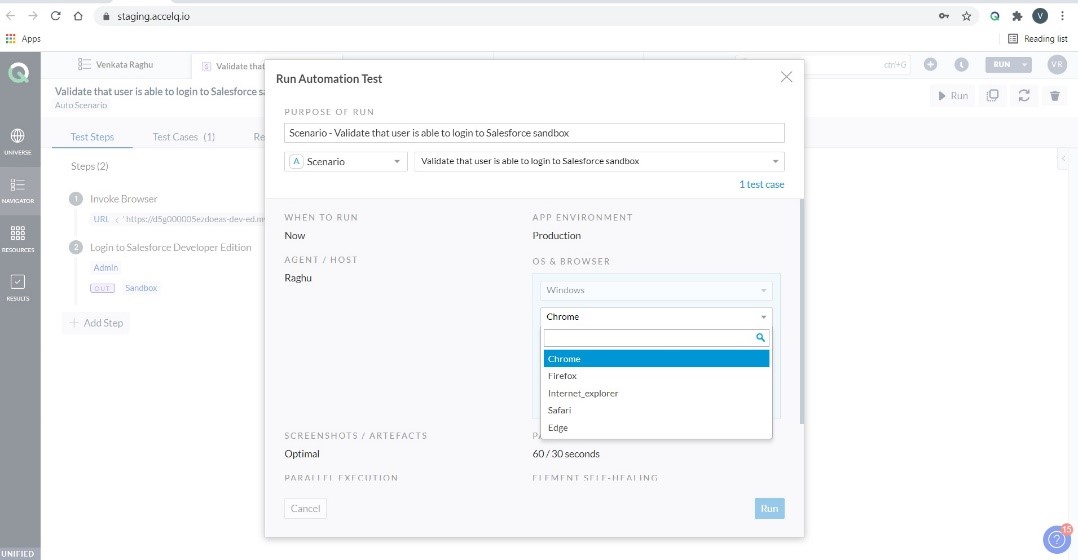The height and width of the screenshot is (560, 1078).
Task: Select Chrome in browser list
Action: pyautogui.click(x=656, y=359)
